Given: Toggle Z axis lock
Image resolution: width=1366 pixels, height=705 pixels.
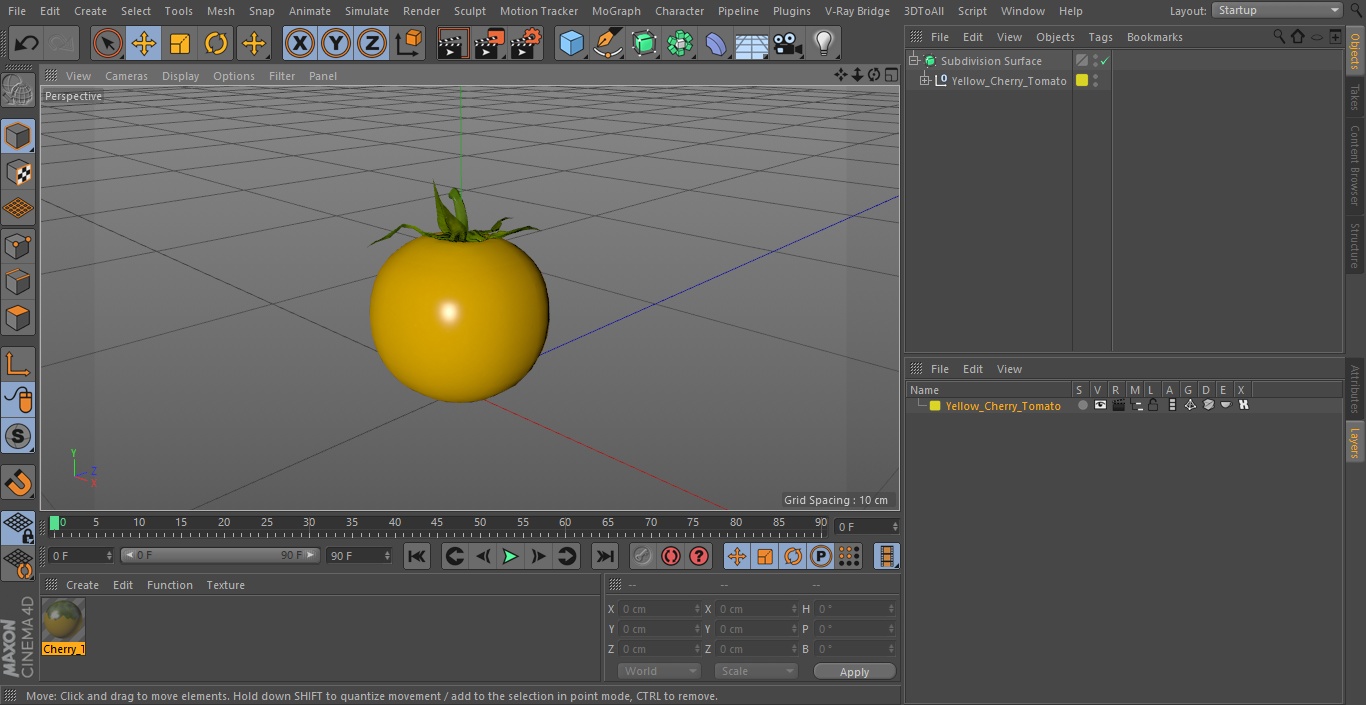Looking at the screenshot, I should [x=372, y=44].
